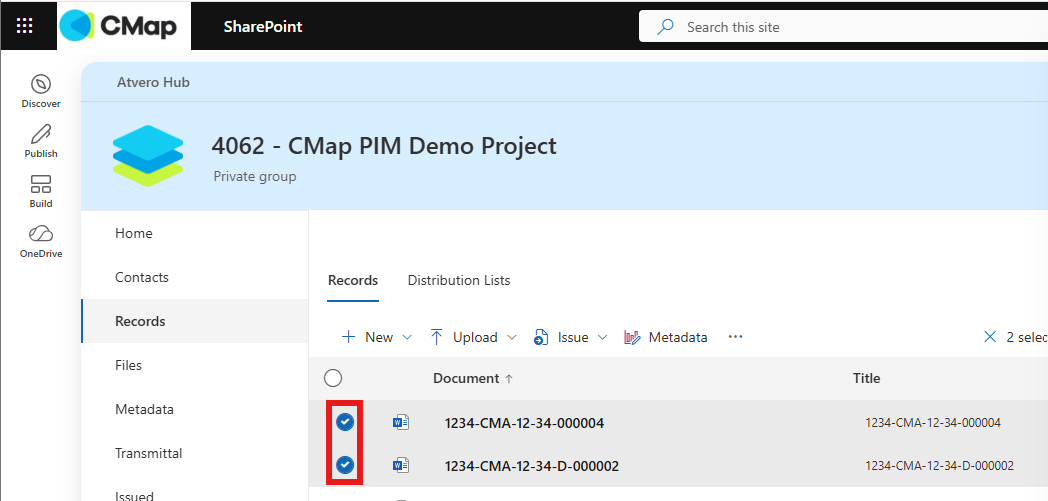Viewport: 1048px width, 501px height.
Task: Click the New plus button
Action: (x=367, y=337)
